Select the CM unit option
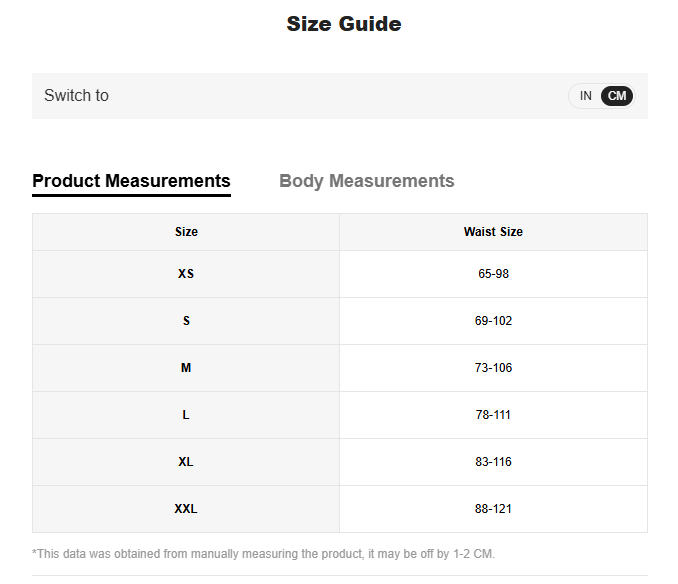 click(x=617, y=96)
